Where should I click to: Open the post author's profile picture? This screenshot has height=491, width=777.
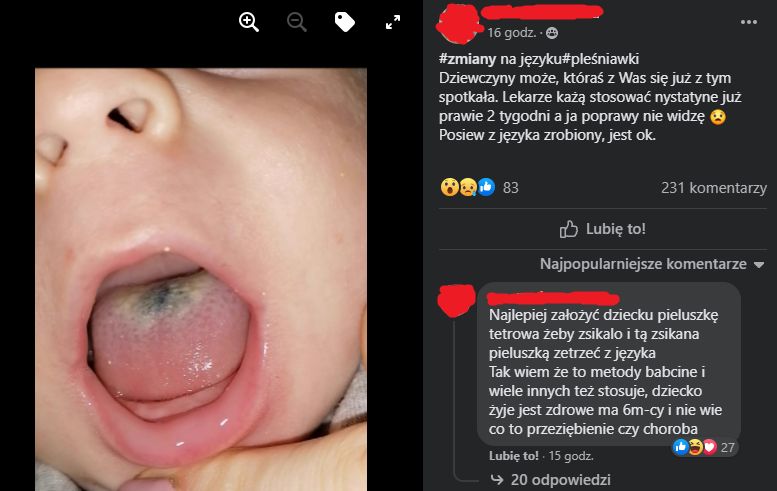[459, 23]
